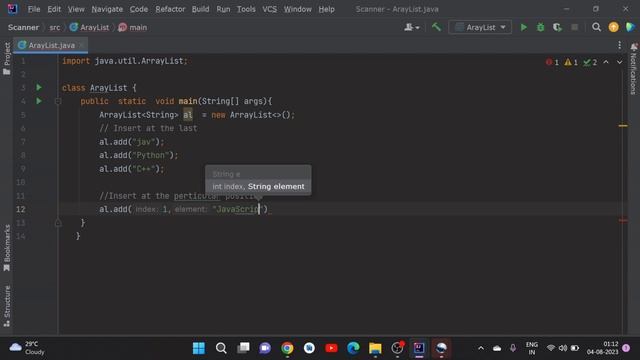
Task: Open the File menu
Action: (x=34, y=9)
